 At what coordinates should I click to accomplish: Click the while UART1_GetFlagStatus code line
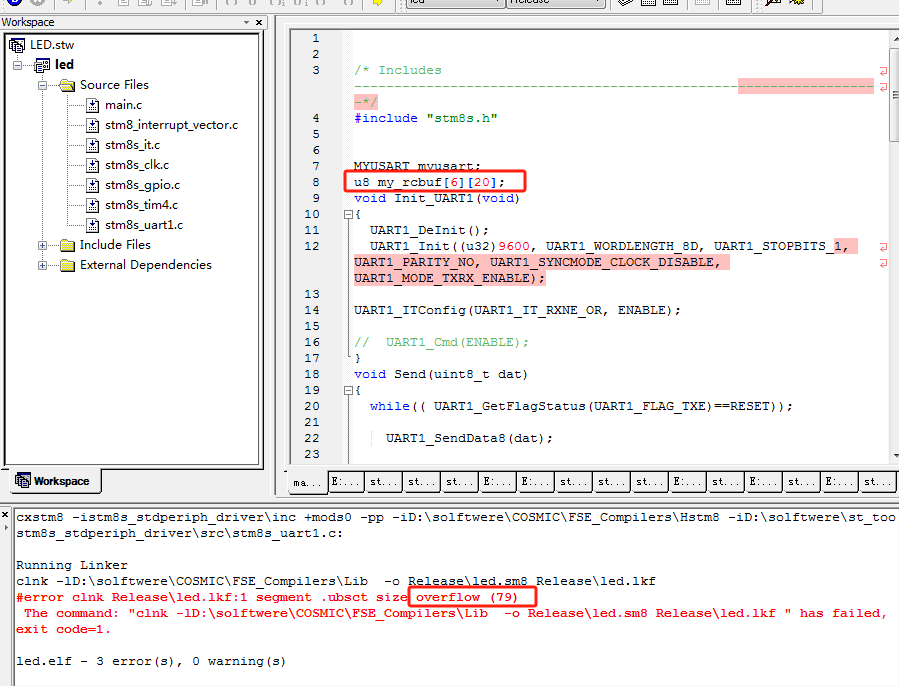581,407
